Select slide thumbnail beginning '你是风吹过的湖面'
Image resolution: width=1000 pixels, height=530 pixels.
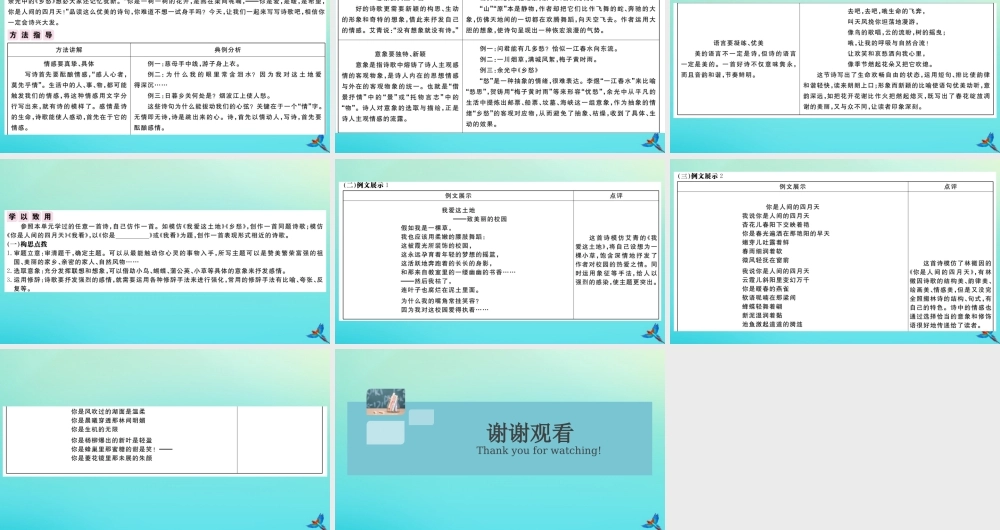(165, 439)
